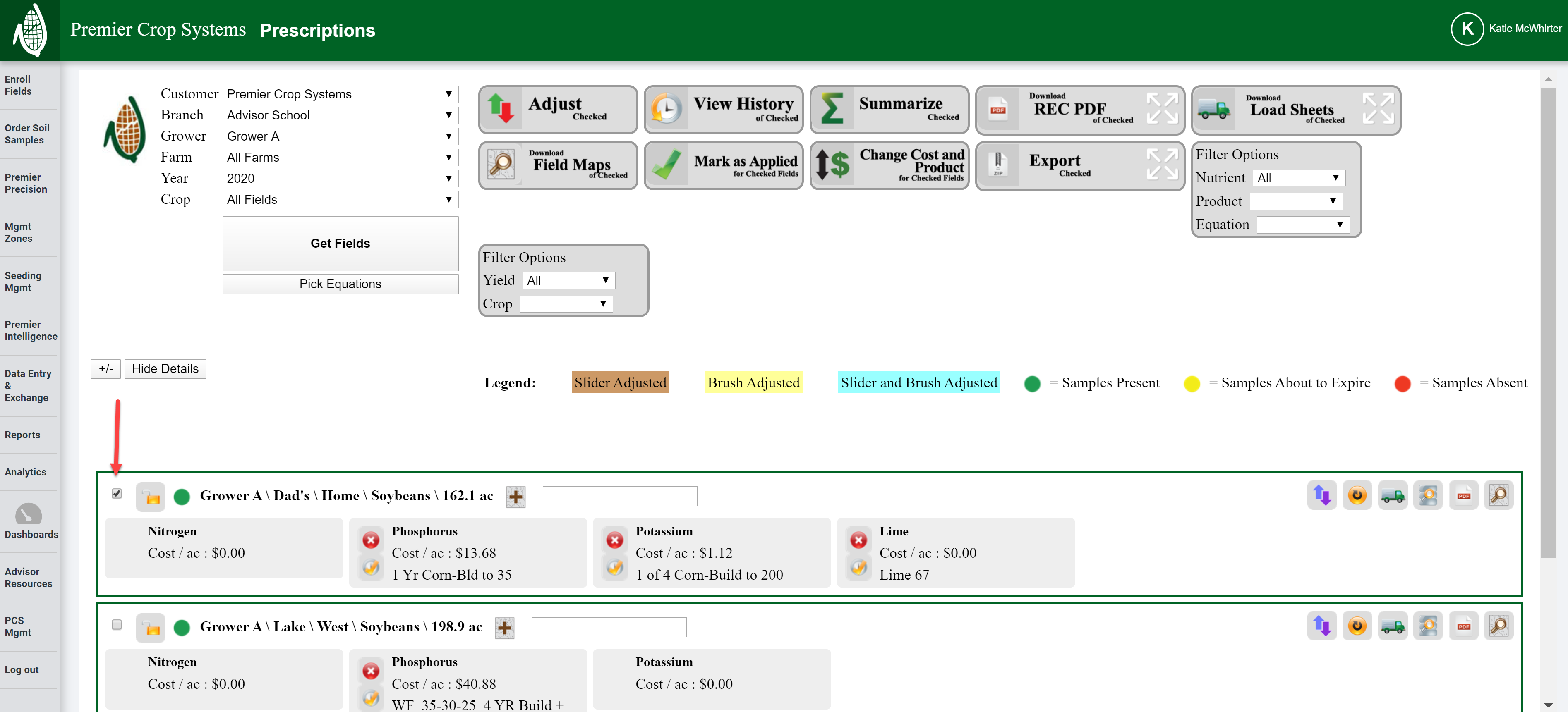Click the folder icon in Lake West row

click(150, 627)
